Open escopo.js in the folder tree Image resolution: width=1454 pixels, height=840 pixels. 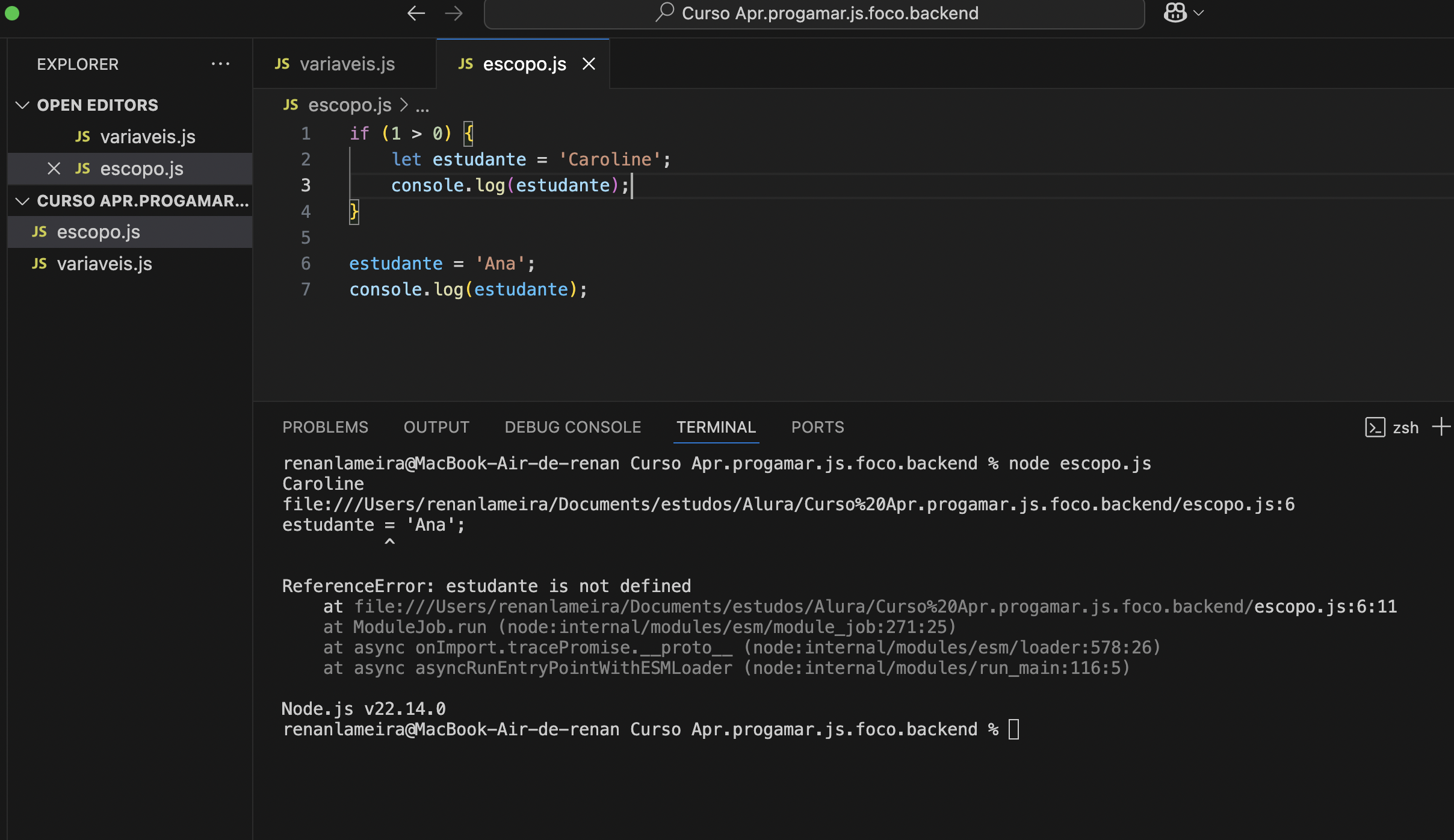pos(130,232)
